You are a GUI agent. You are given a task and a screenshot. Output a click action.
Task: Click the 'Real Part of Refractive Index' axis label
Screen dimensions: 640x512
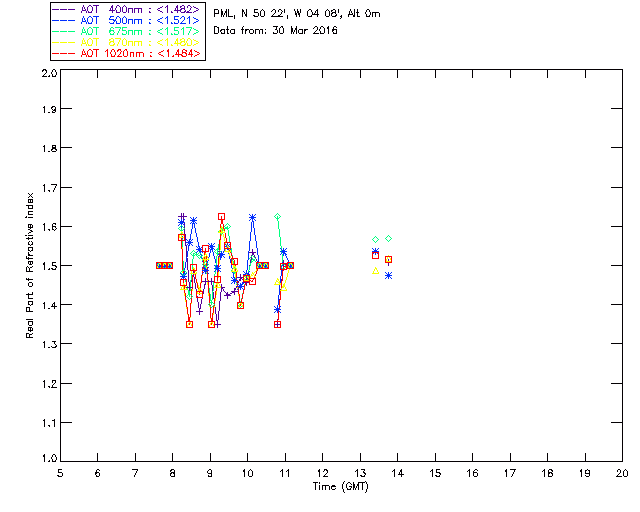point(30,265)
